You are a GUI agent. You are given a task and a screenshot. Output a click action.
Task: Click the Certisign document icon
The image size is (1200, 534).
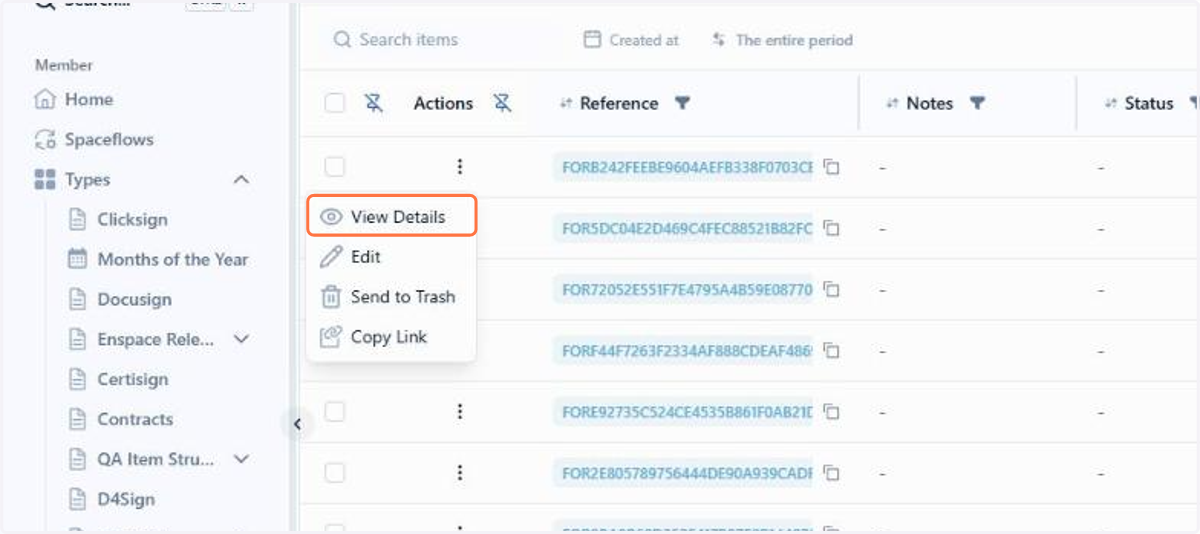pyautogui.click(x=77, y=379)
